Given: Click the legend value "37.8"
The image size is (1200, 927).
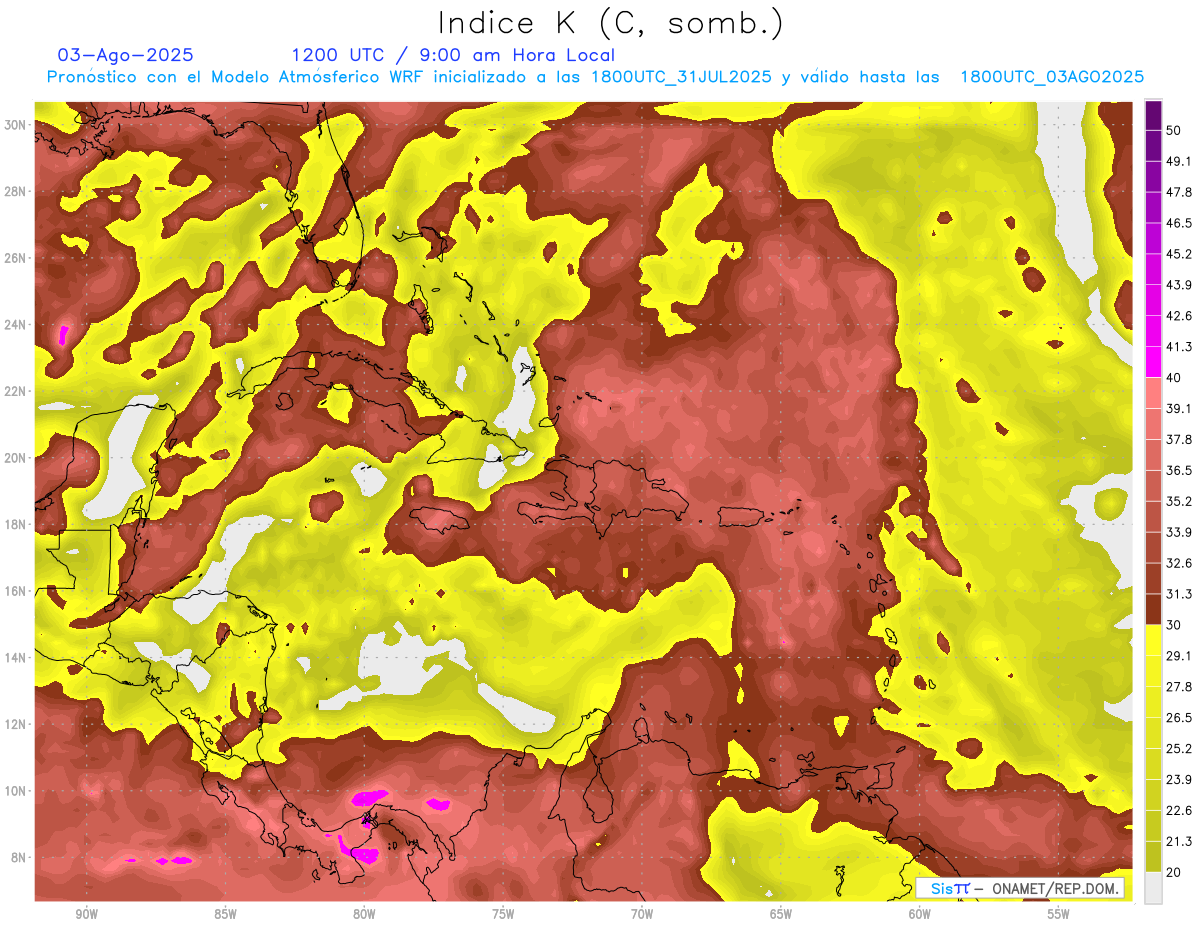Looking at the screenshot, I should click(x=1179, y=439).
